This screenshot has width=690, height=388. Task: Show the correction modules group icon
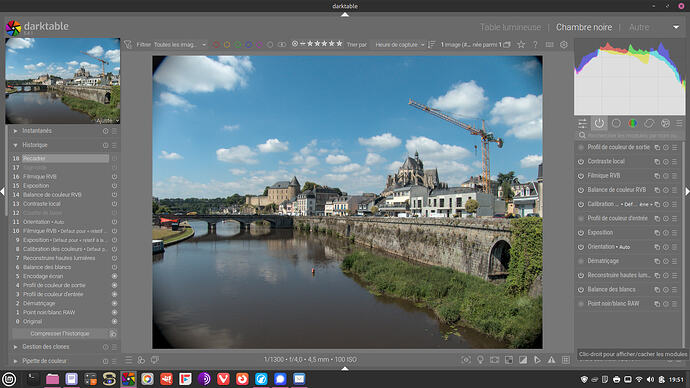pyautogui.click(x=649, y=124)
